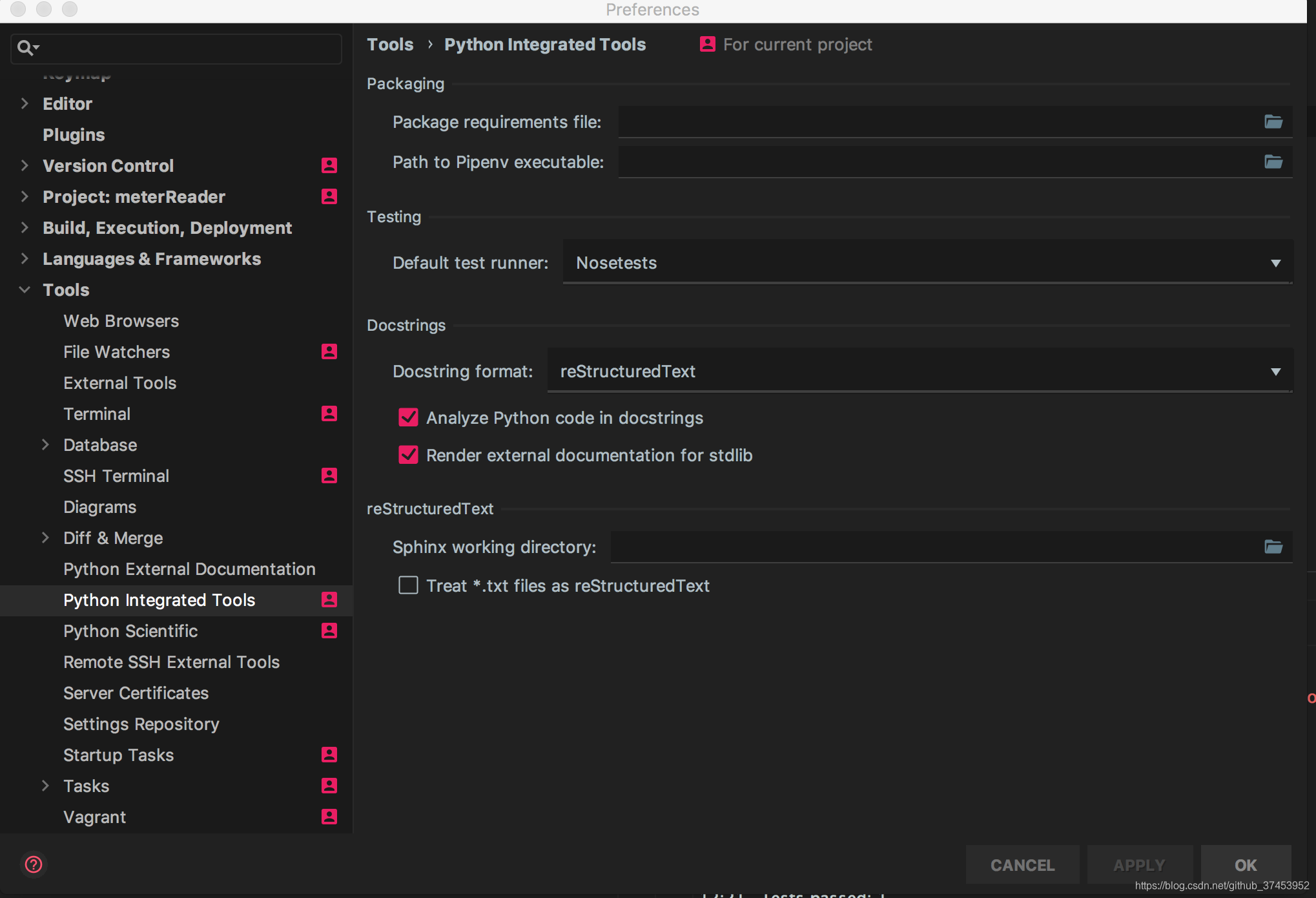Click project-level icon beside Vagrant
This screenshot has height=898, width=1316.
pos(329,817)
